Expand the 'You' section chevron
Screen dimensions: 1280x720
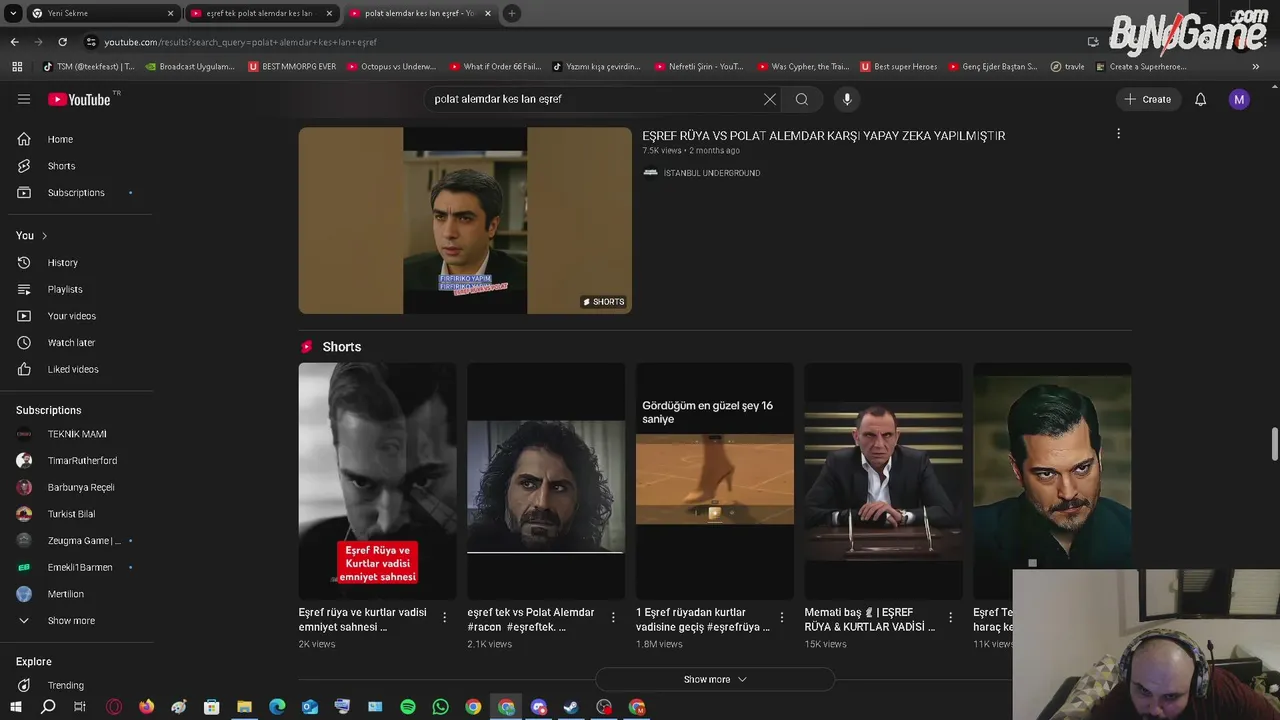[x=44, y=236]
